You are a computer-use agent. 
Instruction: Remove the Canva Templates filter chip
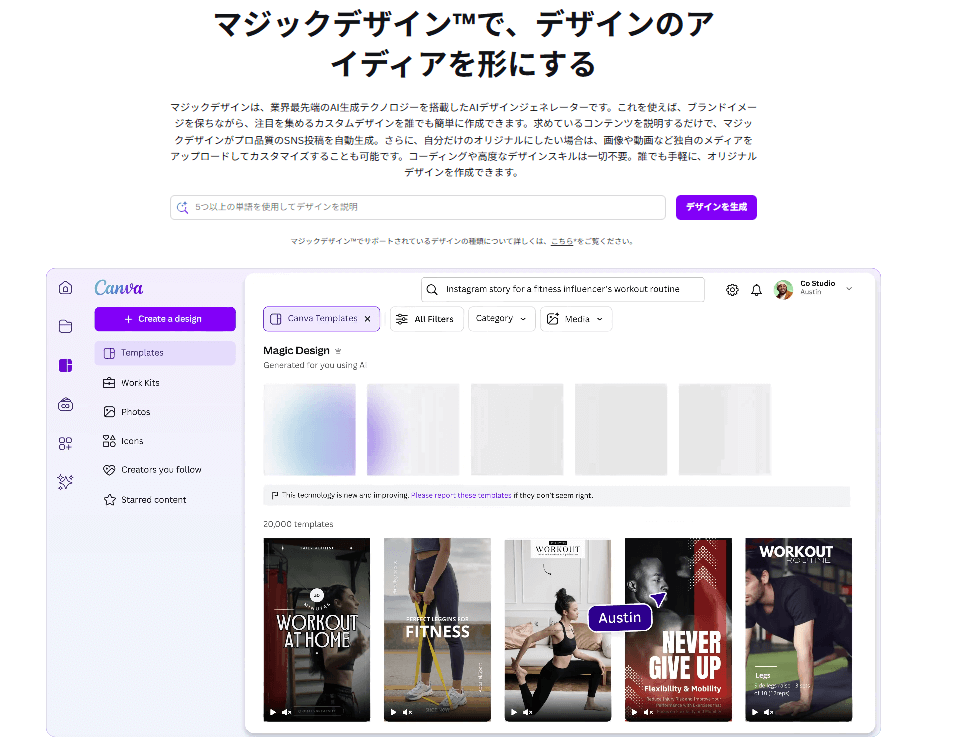(x=367, y=319)
